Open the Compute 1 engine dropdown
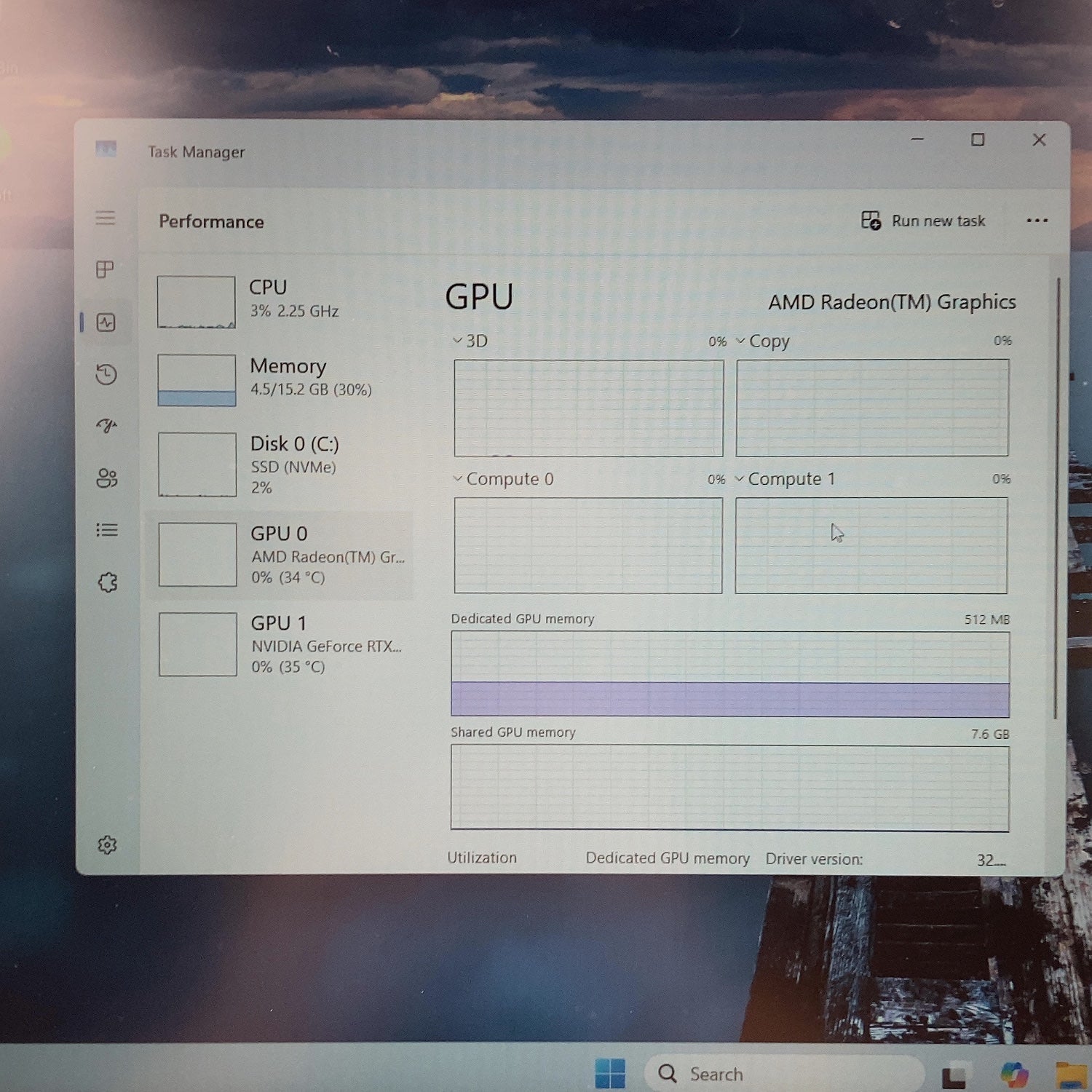The width and height of the screenshot is (1092, 1092). (740, 479)
